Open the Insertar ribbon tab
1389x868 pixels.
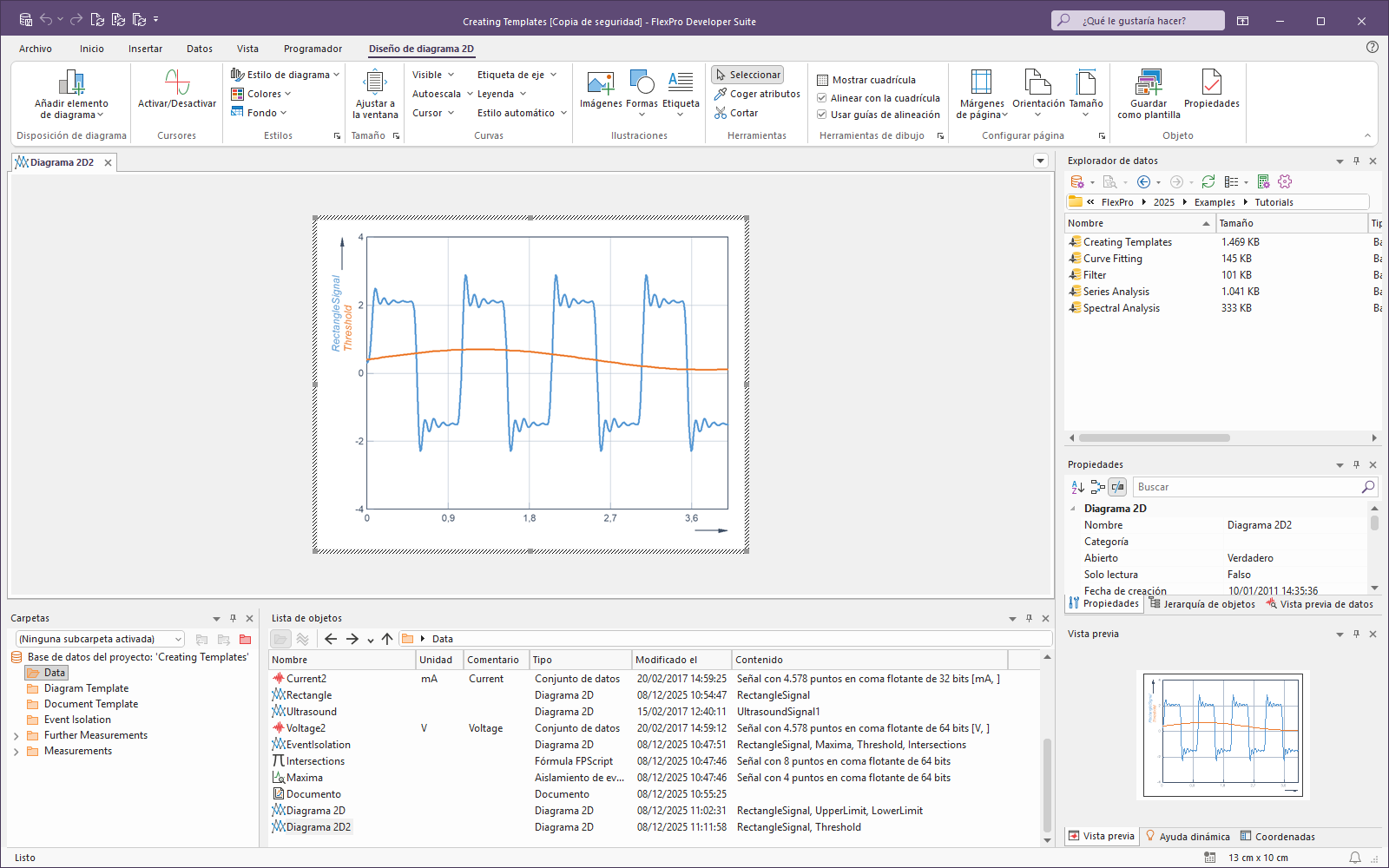pyautogui.click(x=145, y=49)
